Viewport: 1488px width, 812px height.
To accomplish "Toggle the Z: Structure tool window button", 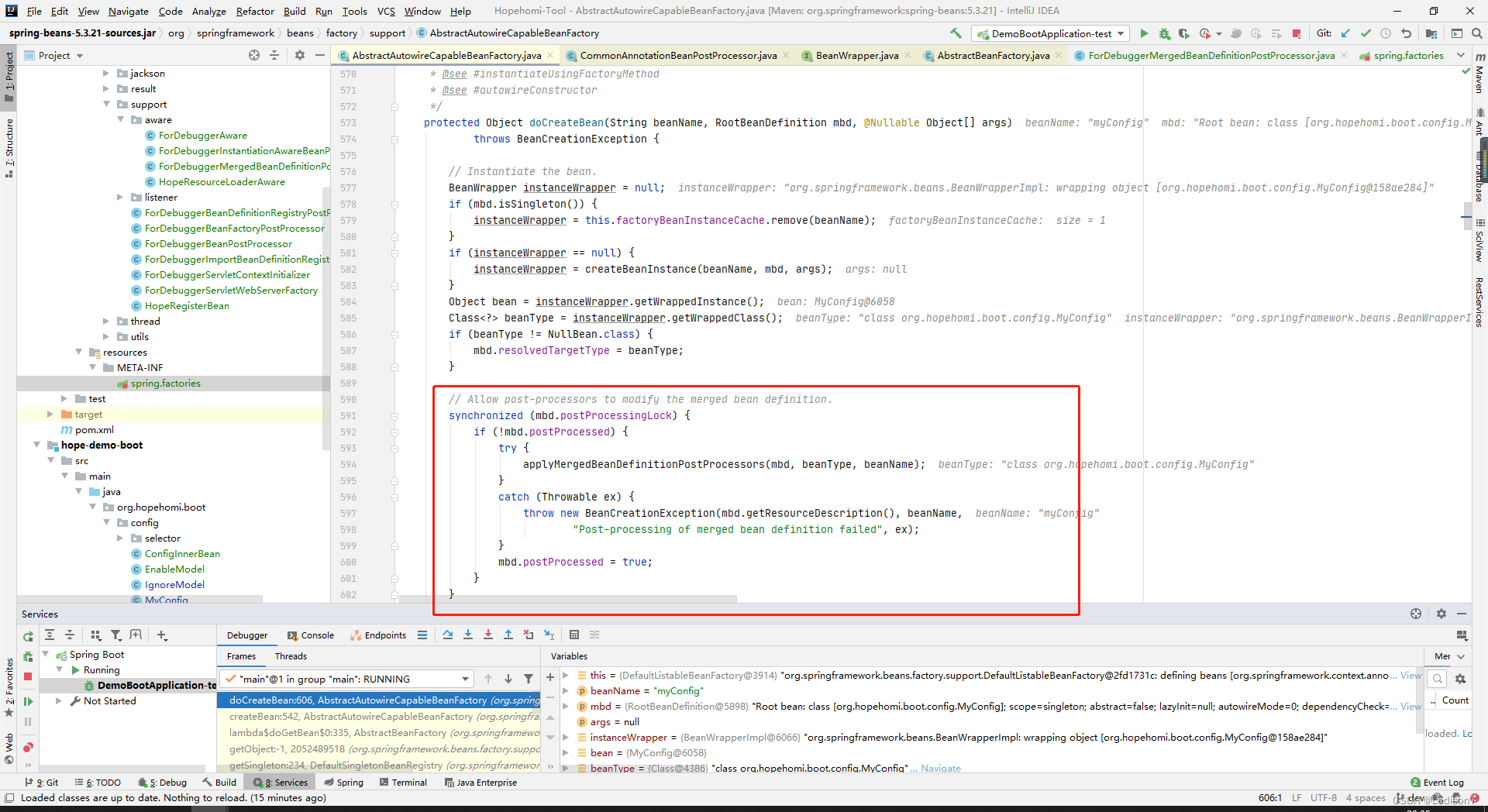I will tap(9, 147).
